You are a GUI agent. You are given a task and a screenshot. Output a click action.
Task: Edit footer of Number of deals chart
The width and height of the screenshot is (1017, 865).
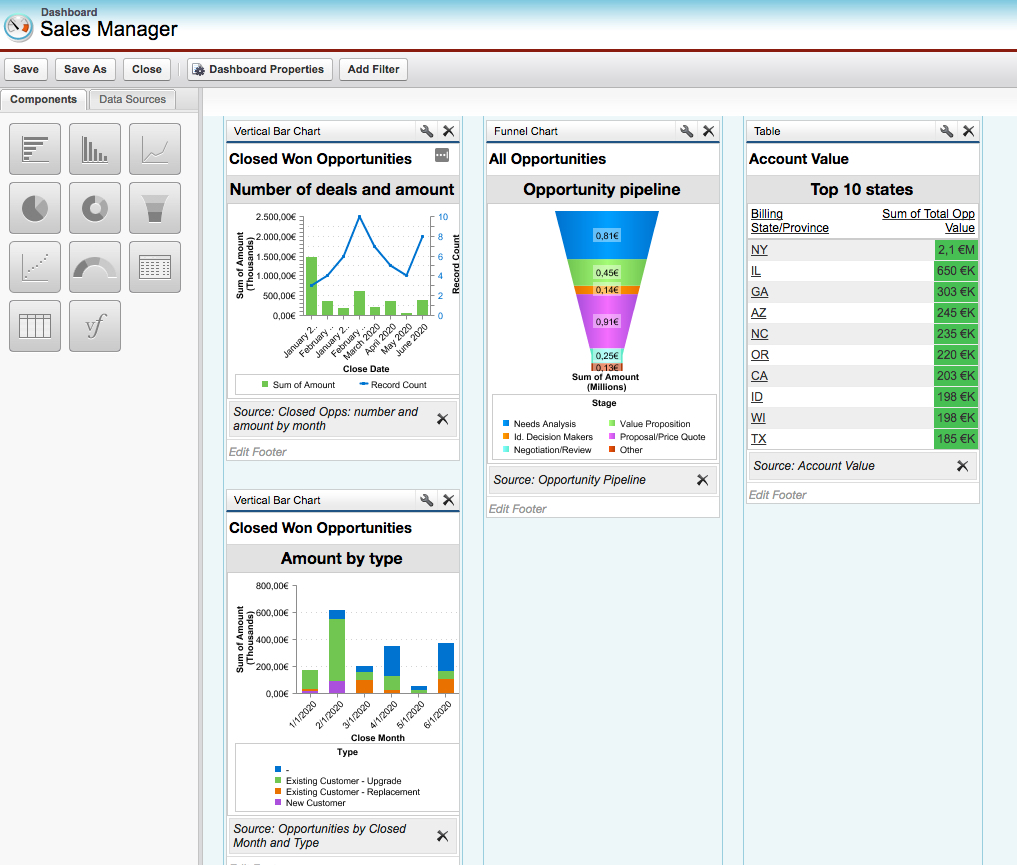pyautogui.click(x=257, y=452)
